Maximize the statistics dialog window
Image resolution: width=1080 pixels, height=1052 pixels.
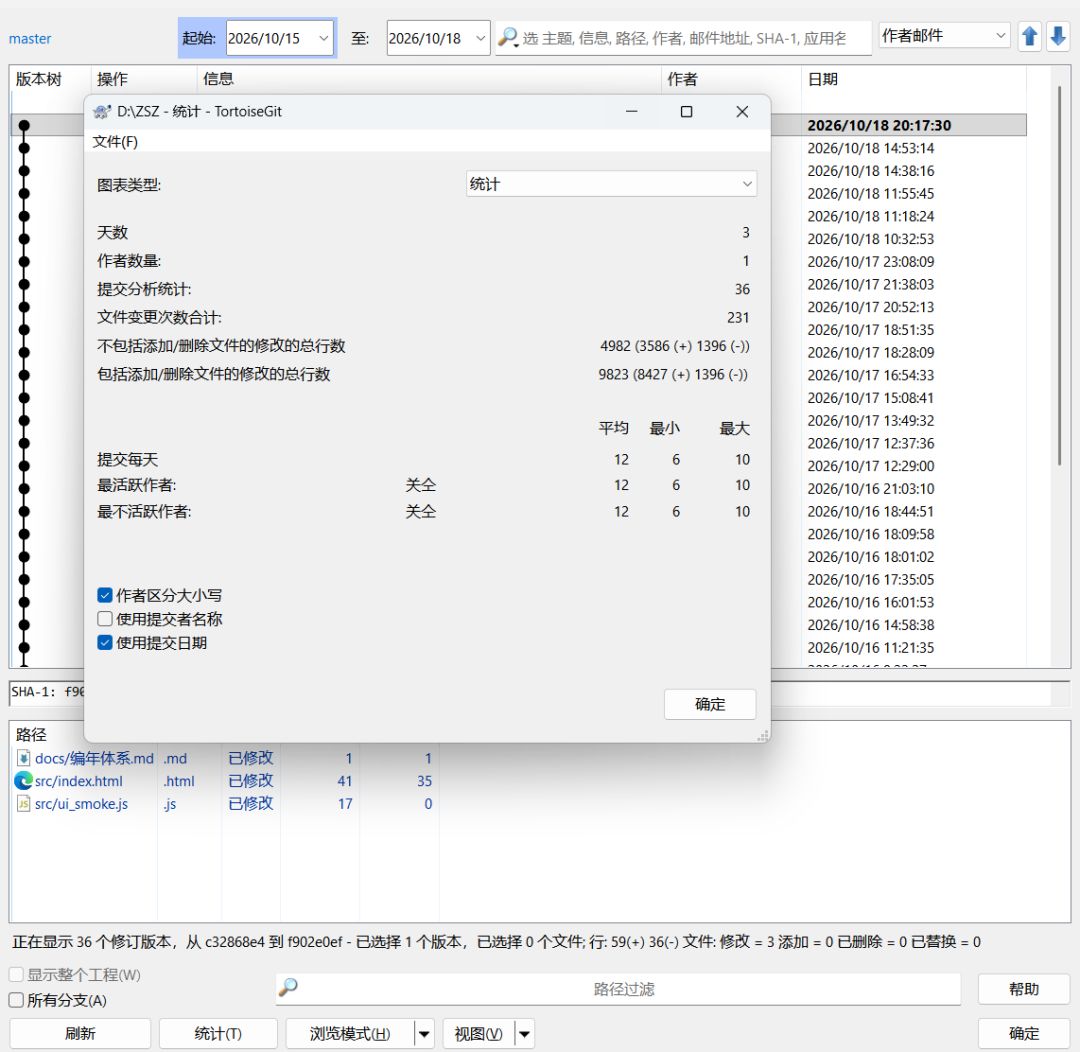click(x=686, y=112)
